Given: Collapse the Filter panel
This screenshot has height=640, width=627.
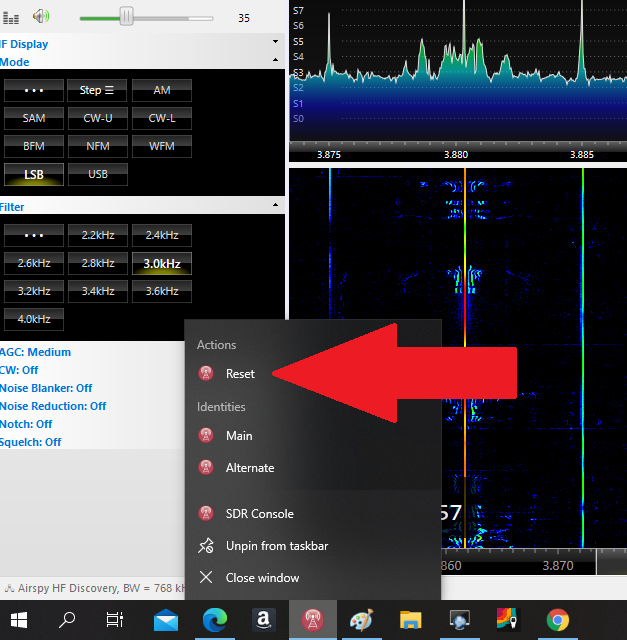Looking at the screenshot, I should 275,207.
